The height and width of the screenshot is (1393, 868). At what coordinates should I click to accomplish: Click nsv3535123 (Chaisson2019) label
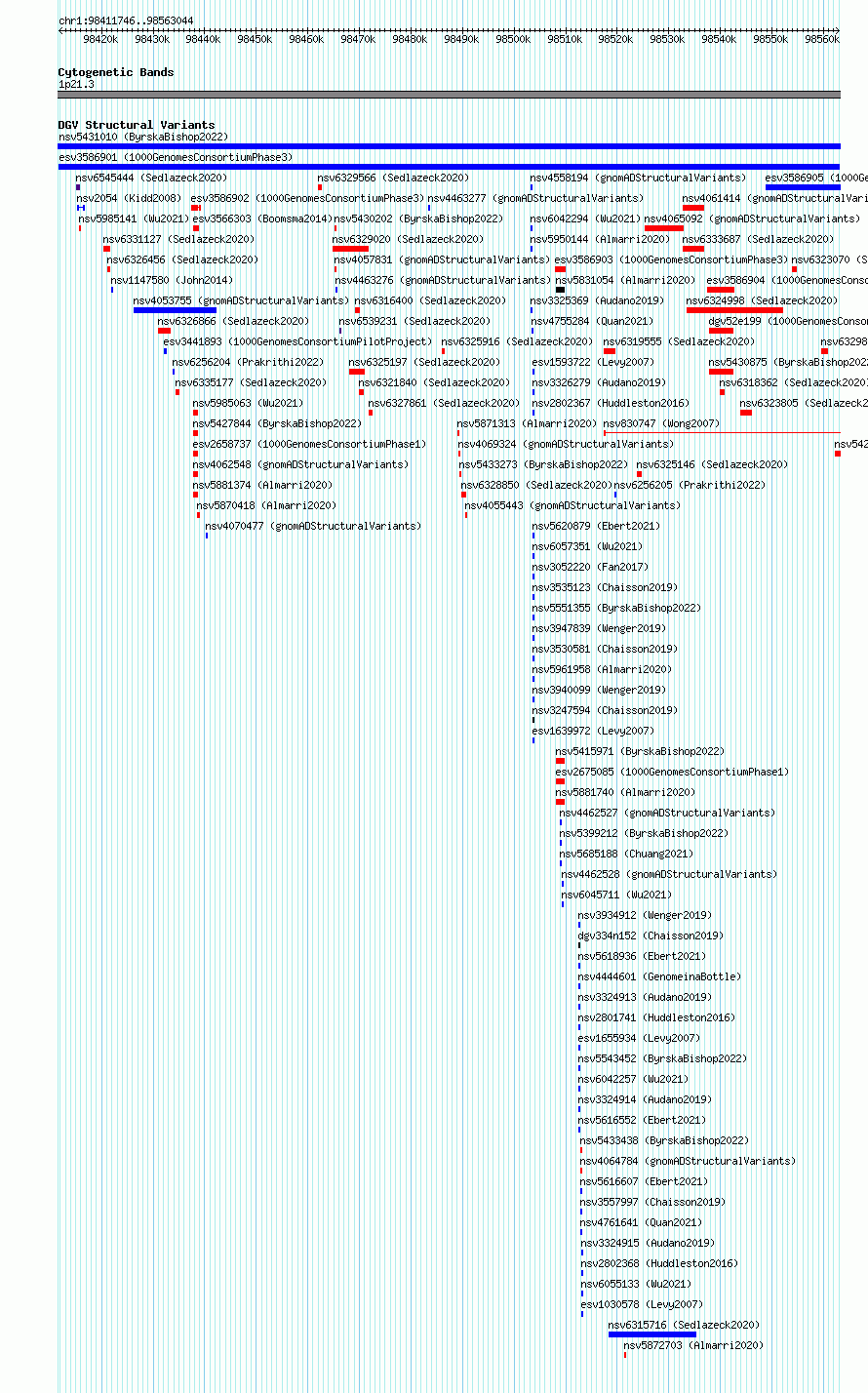[604, 588]
